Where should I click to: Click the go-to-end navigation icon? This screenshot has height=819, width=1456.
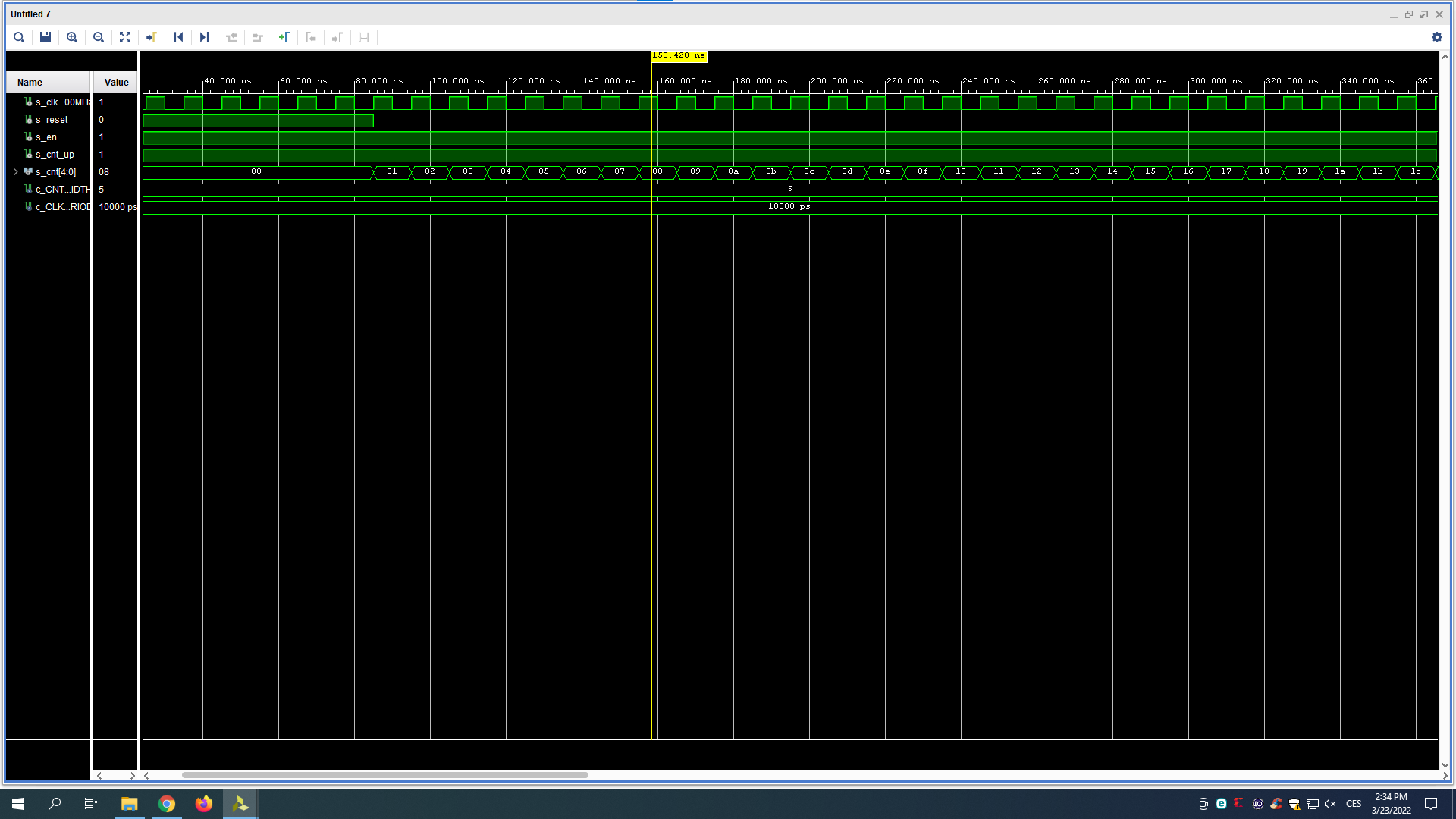click(x=204, y=37)
